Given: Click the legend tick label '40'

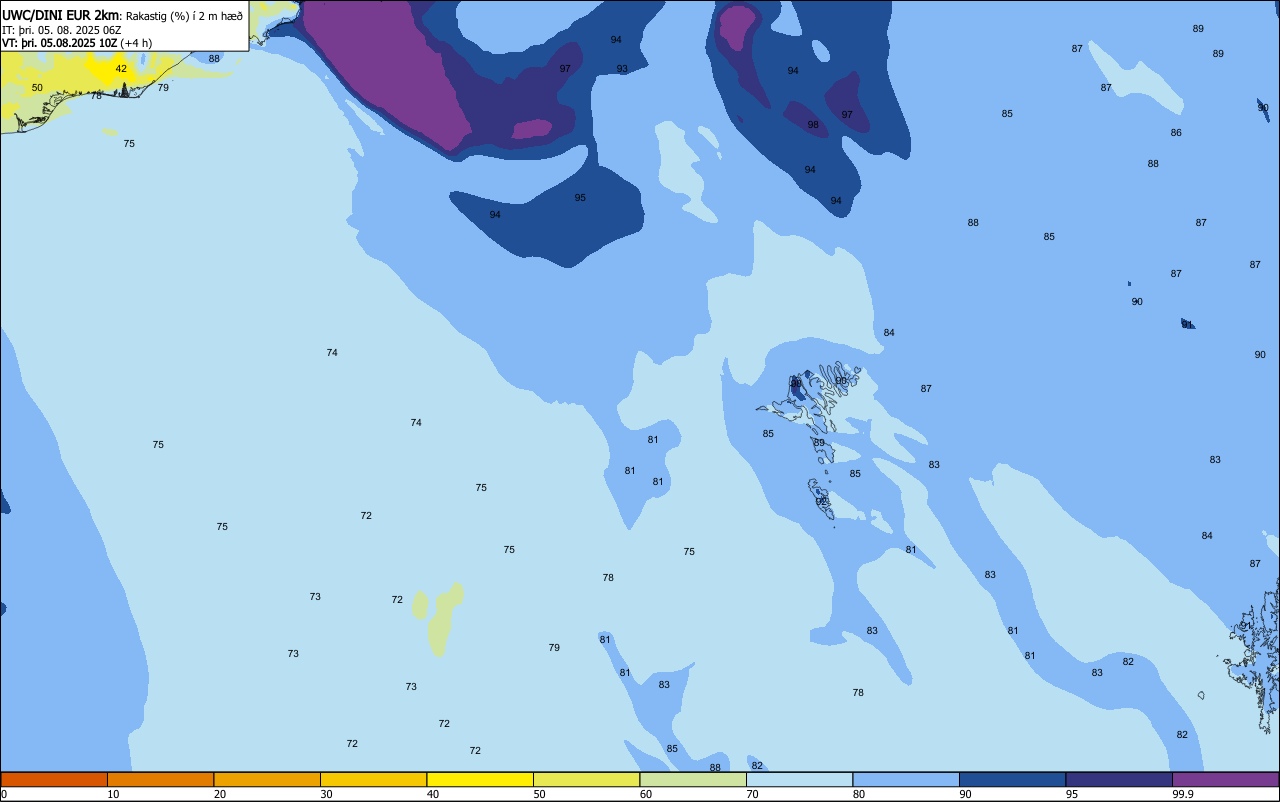Looking at the screenshot, I should click(x=433, y=794).
